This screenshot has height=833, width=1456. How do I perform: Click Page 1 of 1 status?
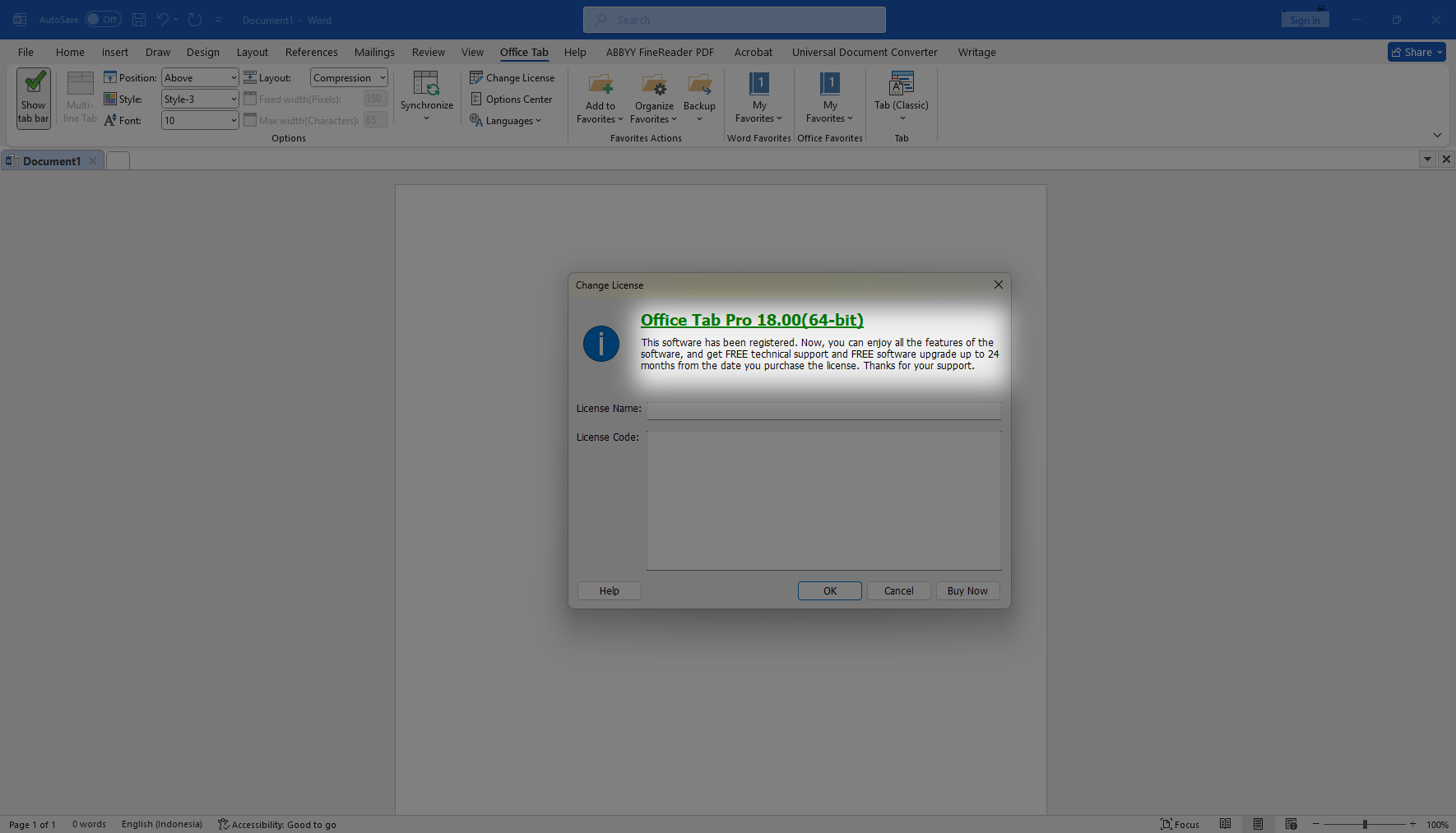coord(33,824)
